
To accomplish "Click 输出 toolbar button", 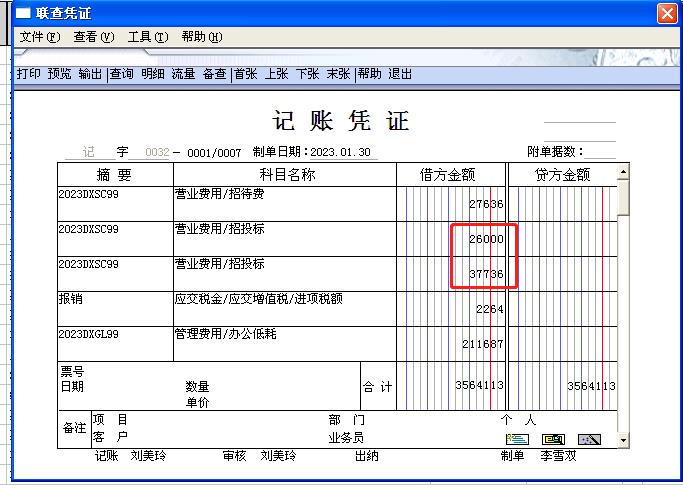I will coord(90,74).
